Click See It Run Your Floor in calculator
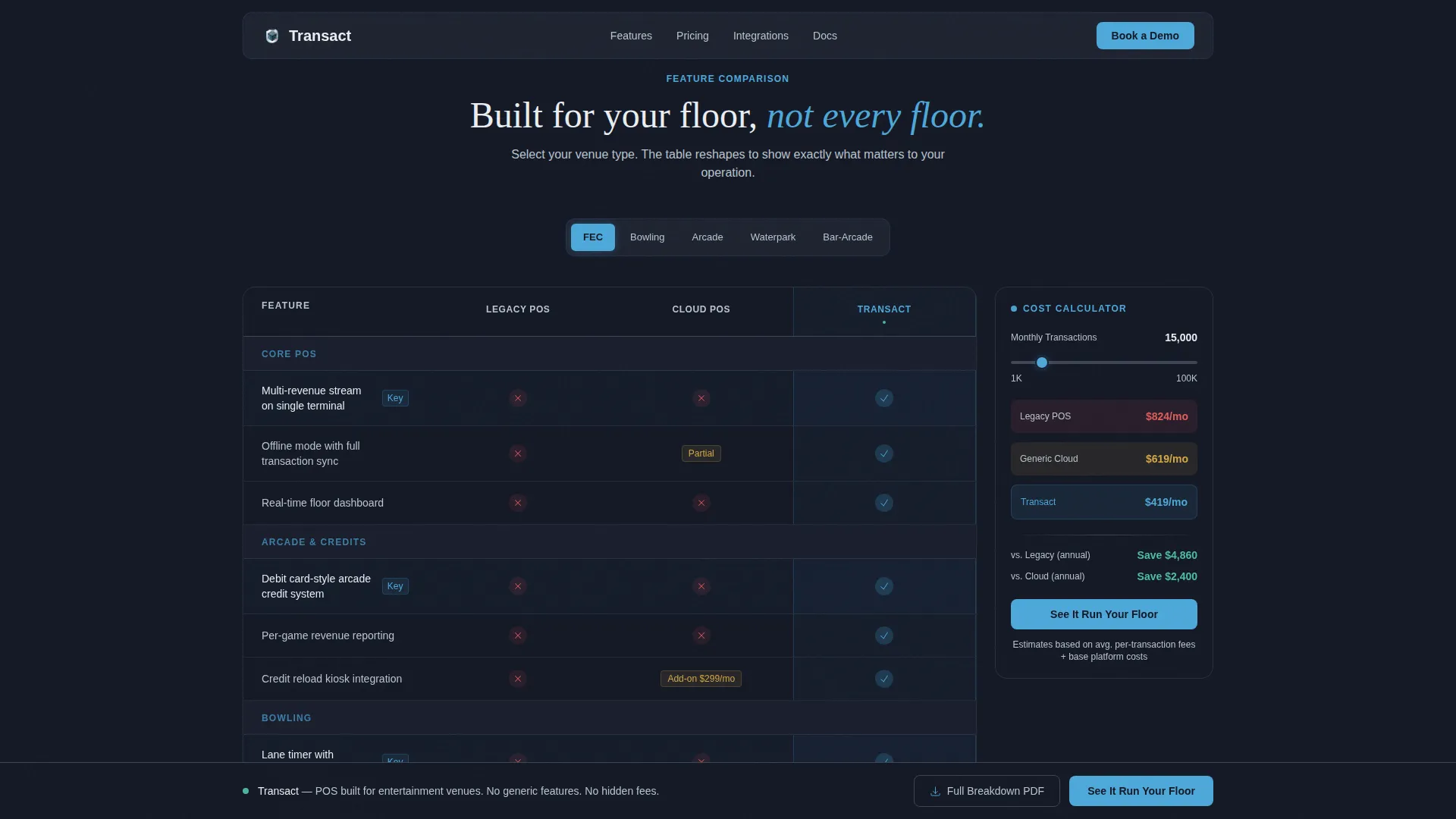Screen dimensions: 1456x819 1104,614
